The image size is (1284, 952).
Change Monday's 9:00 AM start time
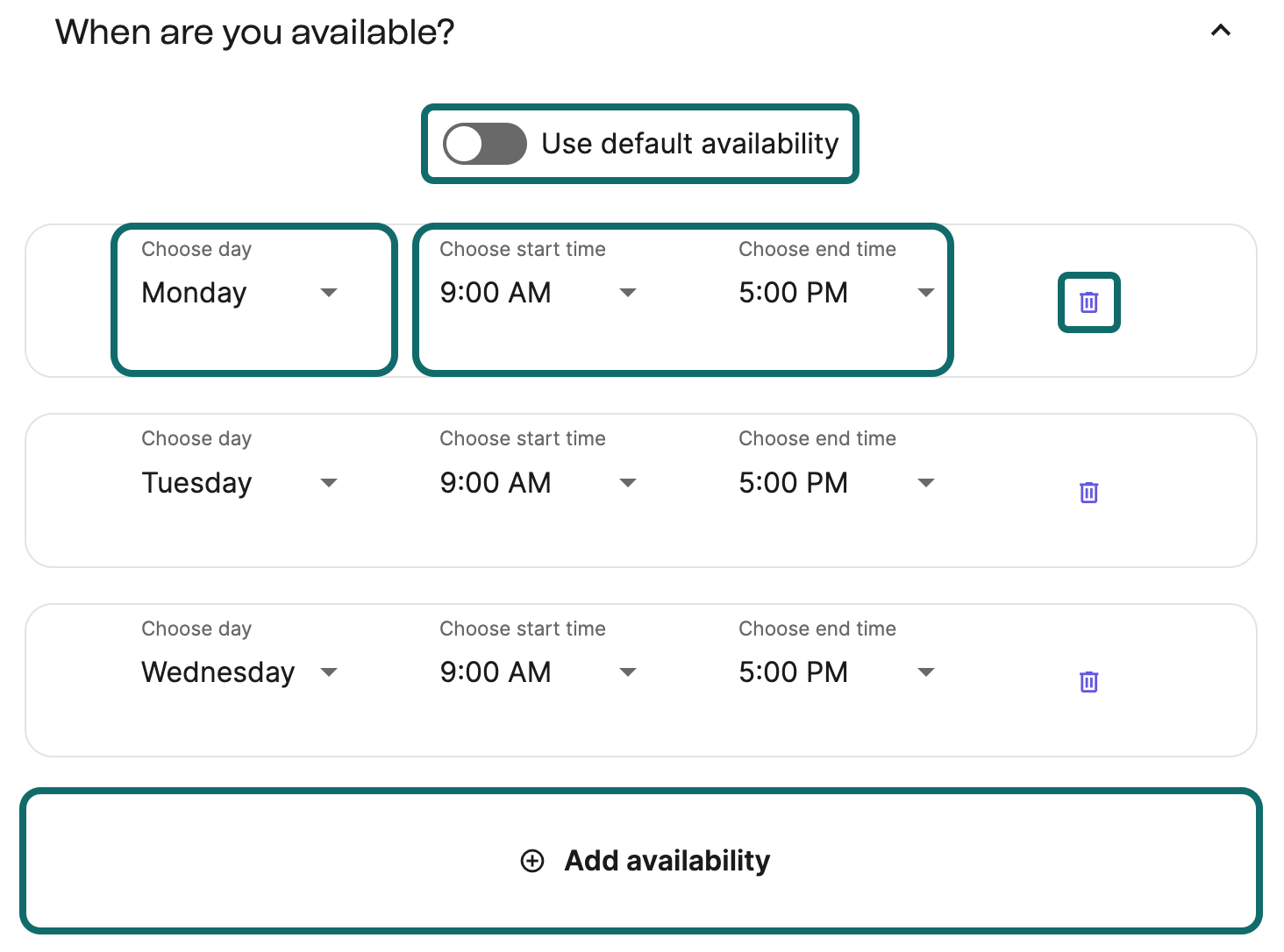click(x=538, y=293)
